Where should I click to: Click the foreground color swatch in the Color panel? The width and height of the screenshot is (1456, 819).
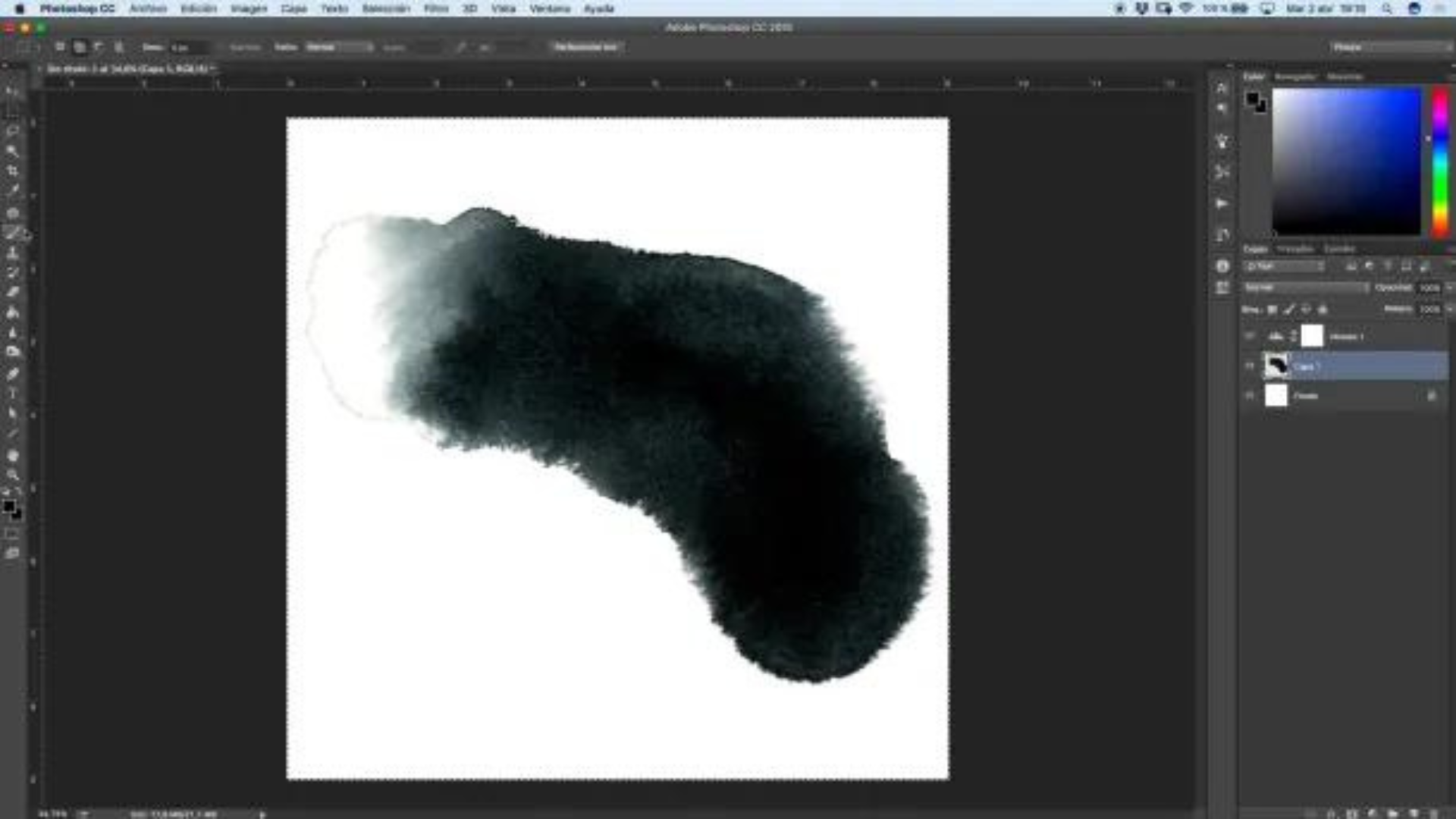point(1252,99)
